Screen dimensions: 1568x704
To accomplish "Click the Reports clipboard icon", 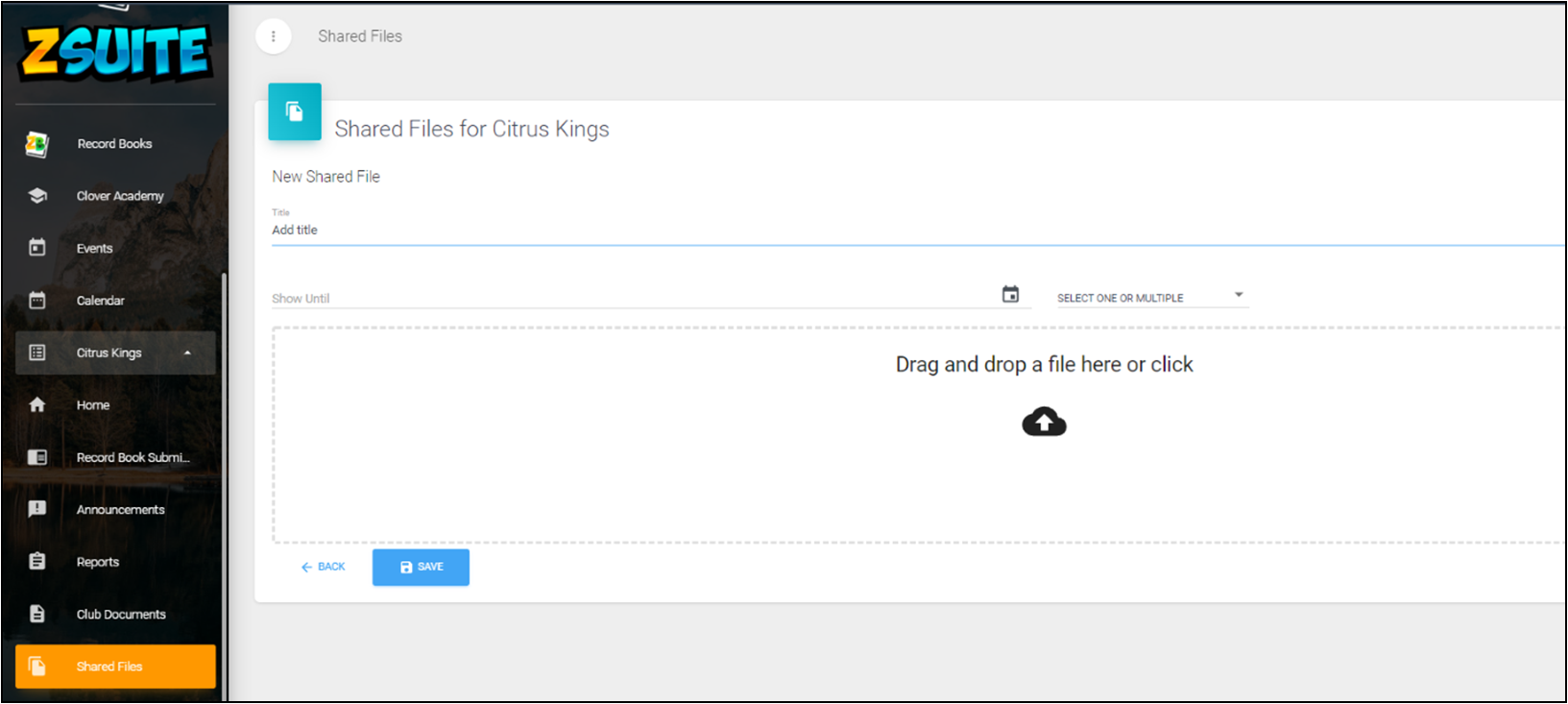I will 37,562.
